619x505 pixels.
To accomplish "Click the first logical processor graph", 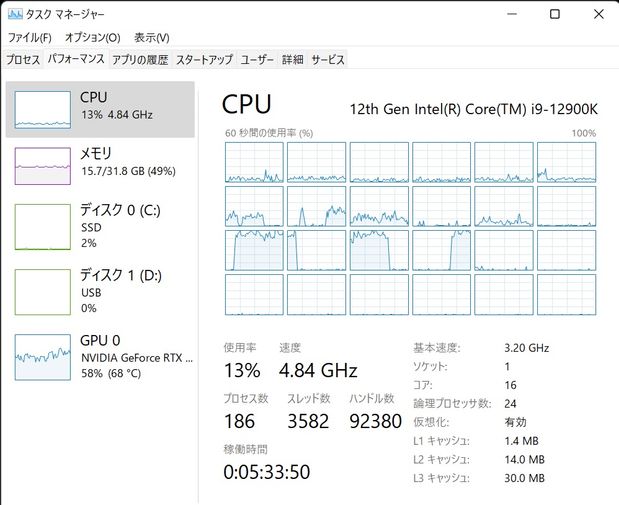I will tap(254, 162).
